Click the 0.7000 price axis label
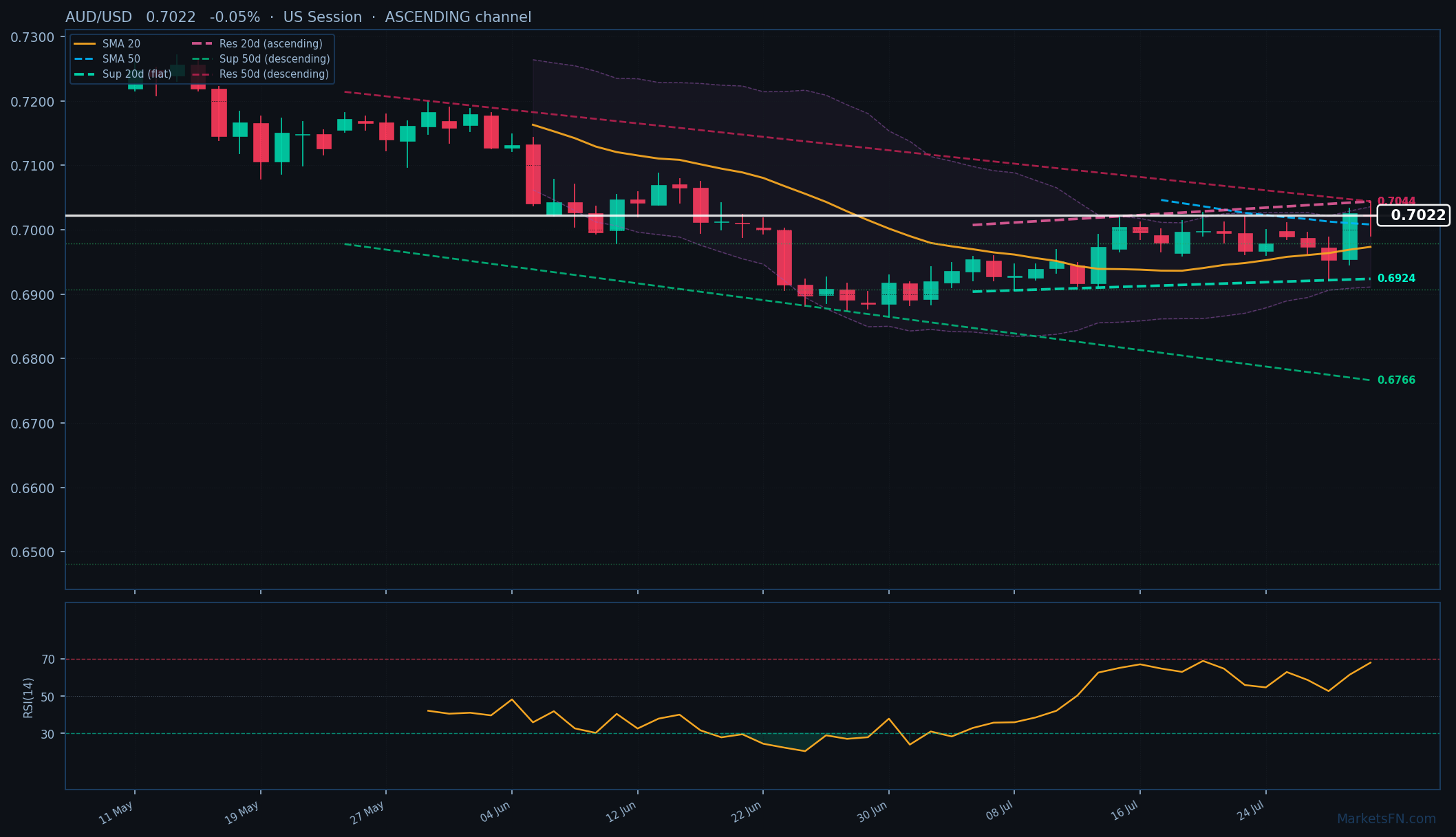This screenshot has height=837, width=1456. tap(32, 230)
